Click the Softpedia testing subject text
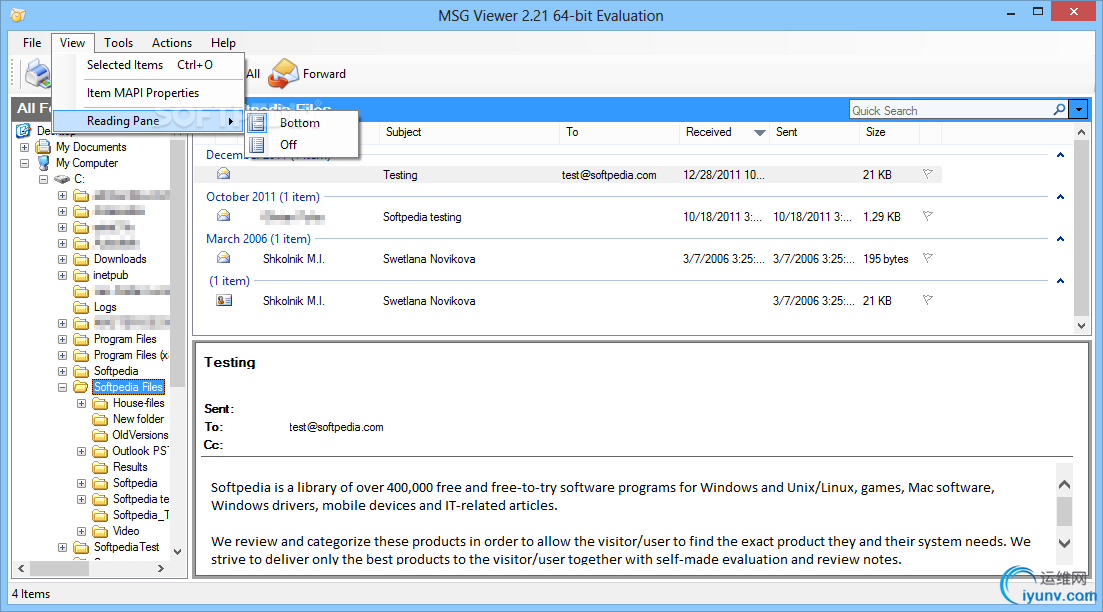The width and height of the screenshot is (1103, 612). coord(422,217)
